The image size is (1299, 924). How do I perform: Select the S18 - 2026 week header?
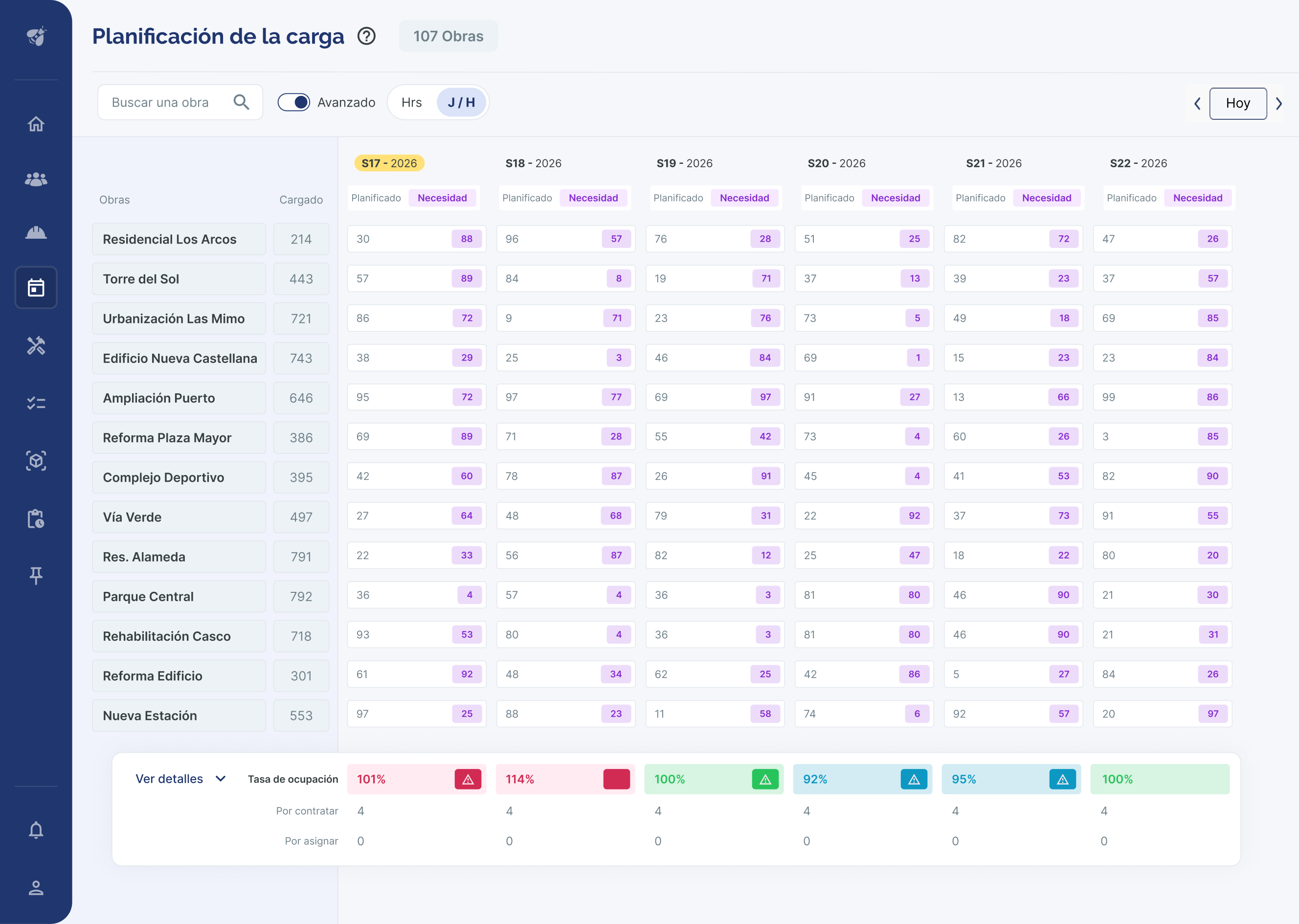point(533,163)
